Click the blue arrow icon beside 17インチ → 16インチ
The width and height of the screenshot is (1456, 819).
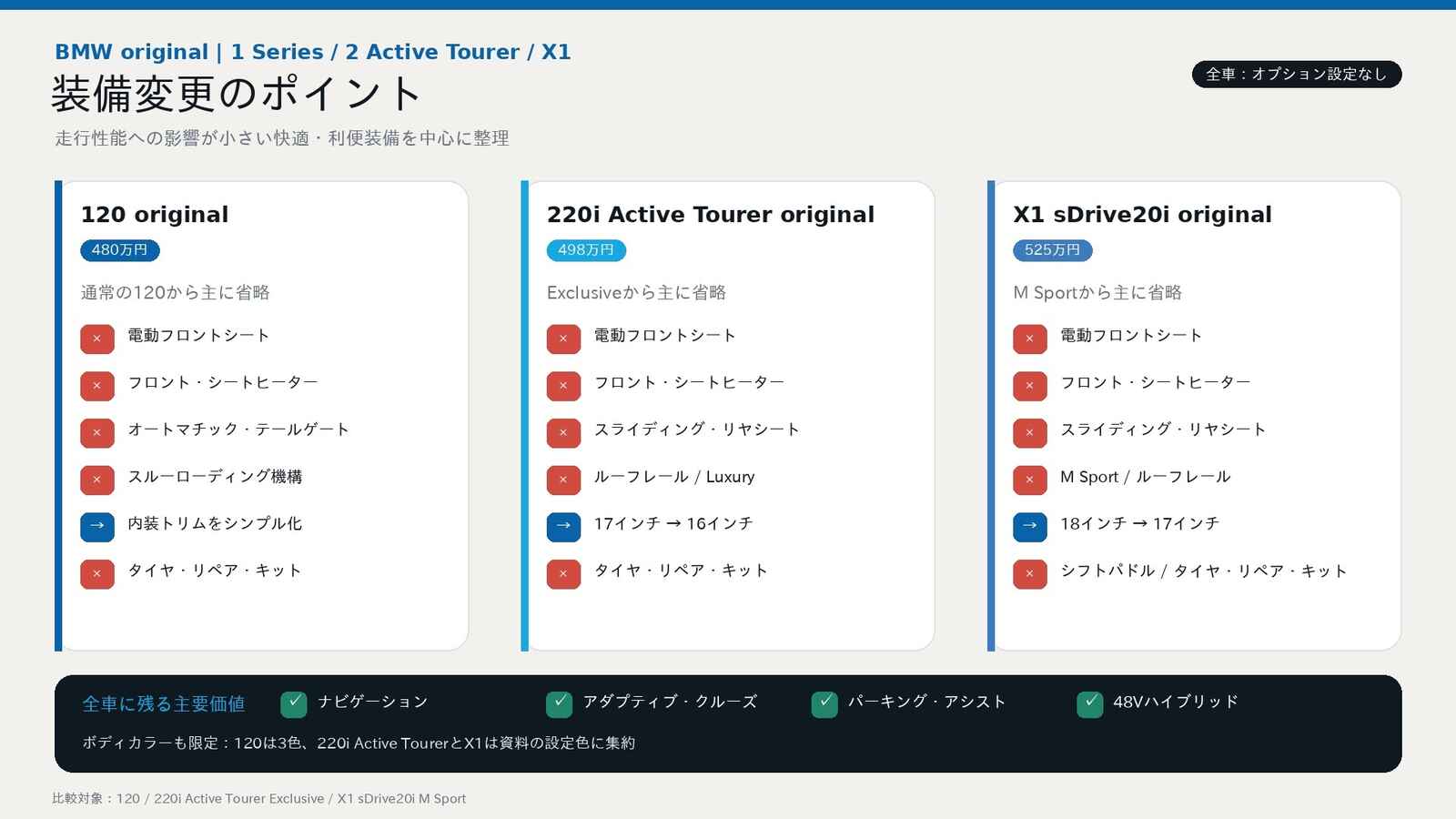[x=563, y=527]
